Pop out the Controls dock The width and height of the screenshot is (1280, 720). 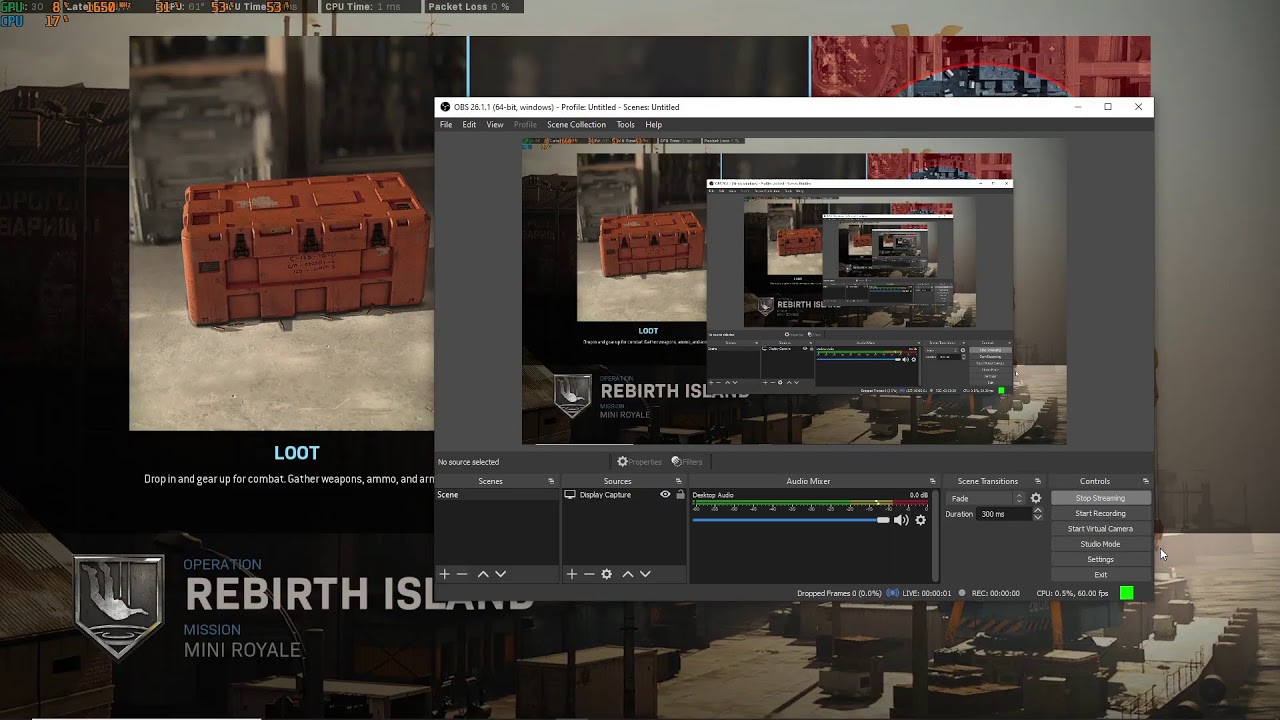pyautogui.click(x=1146, y=481)
